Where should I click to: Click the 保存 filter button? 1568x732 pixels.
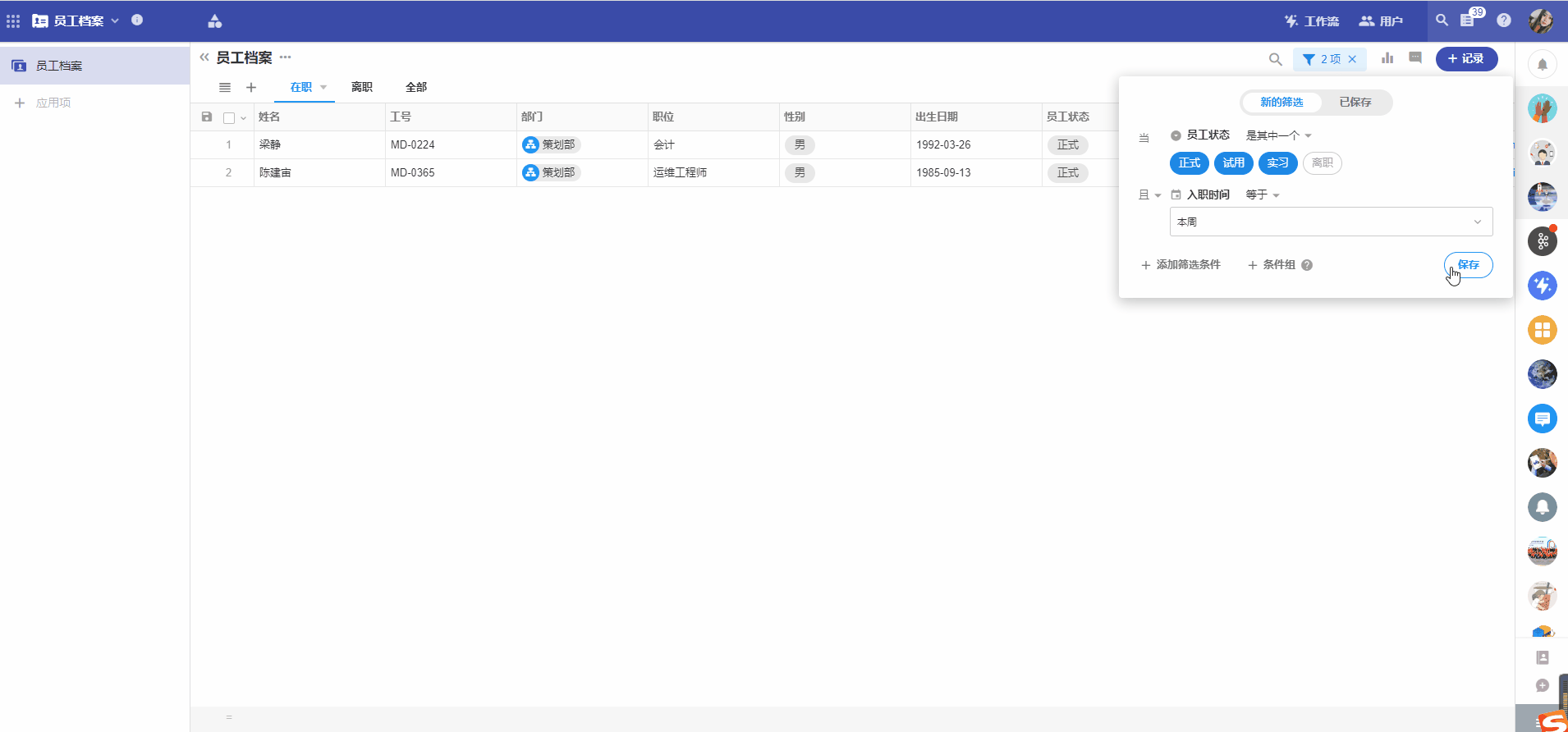[x=1468, y=265]
